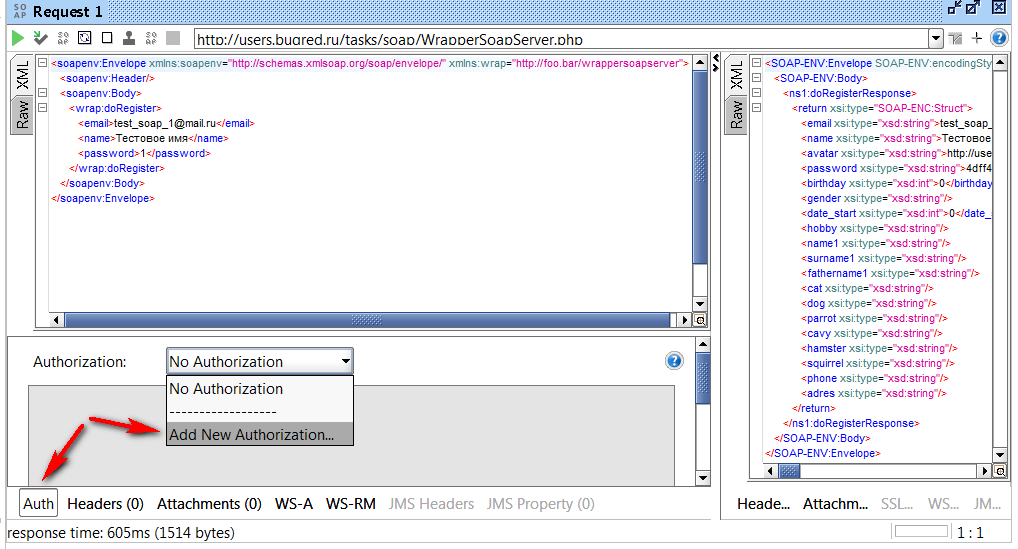Click the request editor horizontal scrollbar thumb

click(x=367, y=320)
